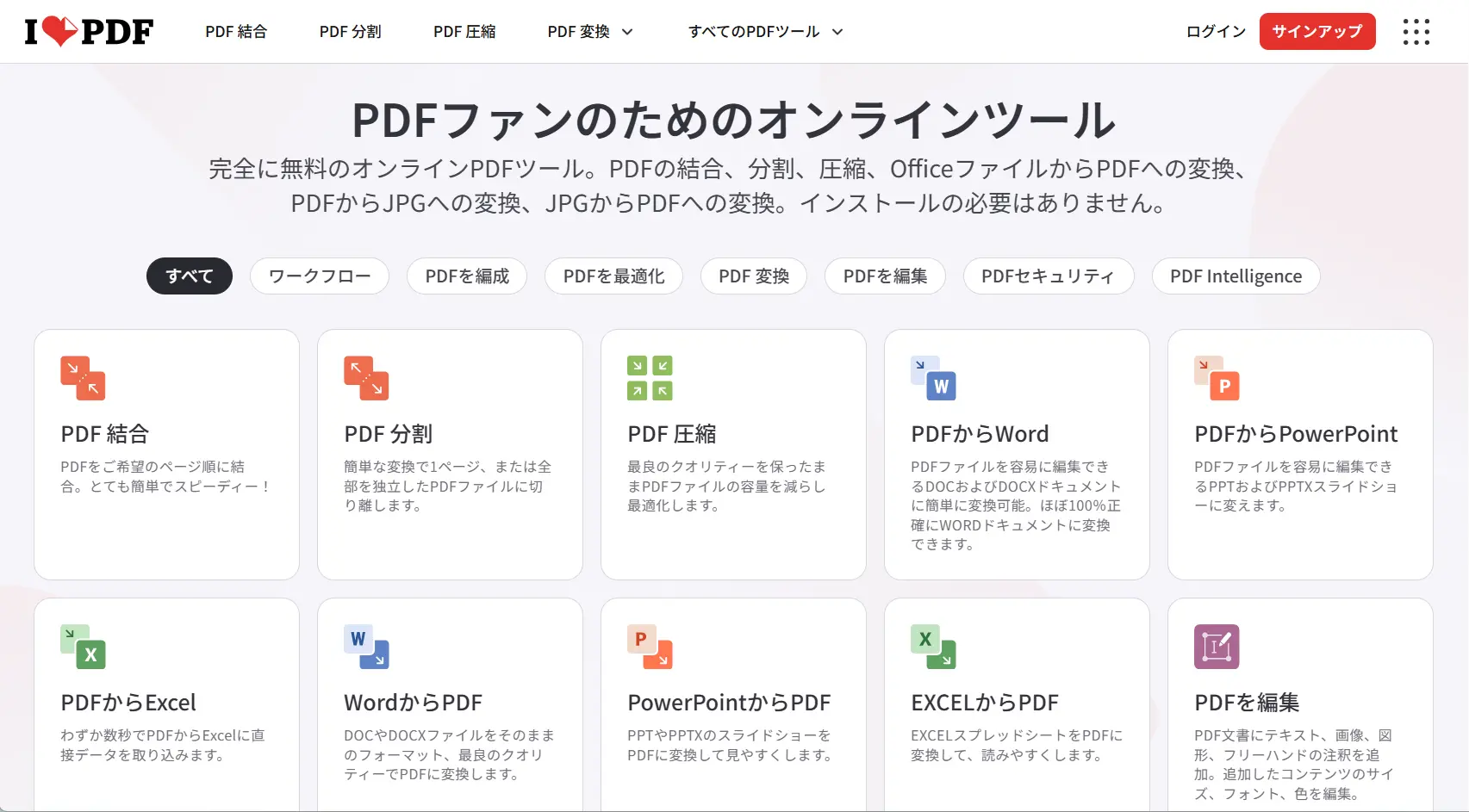Image resolution: width=1469 pixels, height=812 pixels.
Task: Open the PDFからPowerPoint card title
Action: (1296, 434)
